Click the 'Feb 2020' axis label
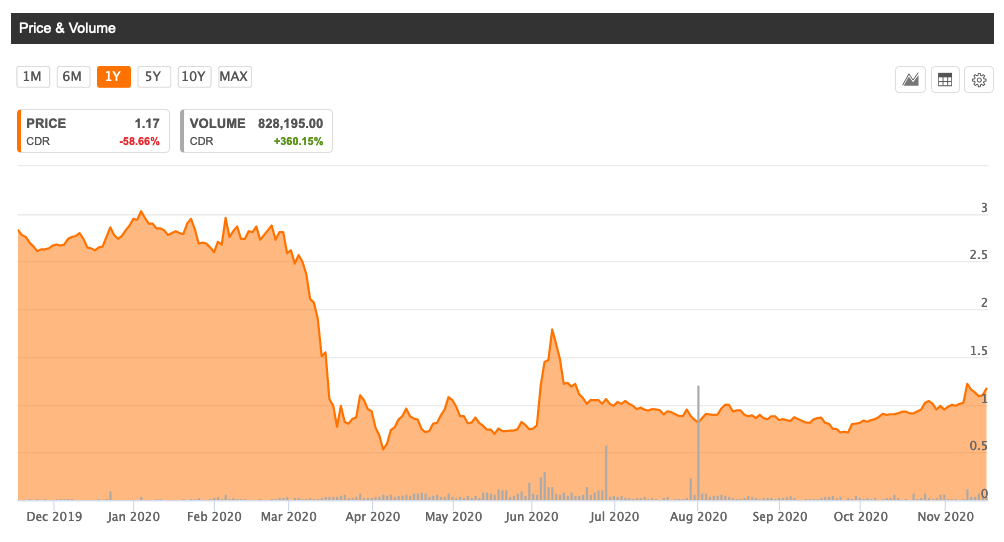 point(214,516)
